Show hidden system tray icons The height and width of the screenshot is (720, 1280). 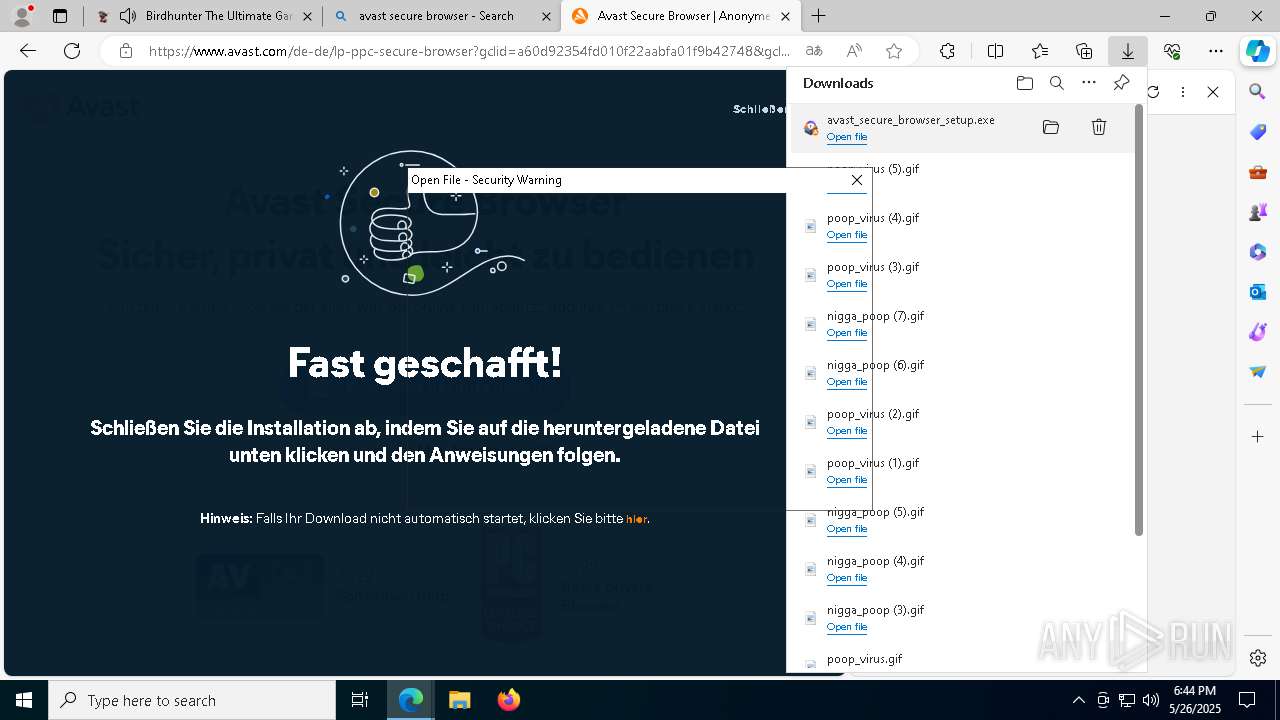tap(1078, 700)
